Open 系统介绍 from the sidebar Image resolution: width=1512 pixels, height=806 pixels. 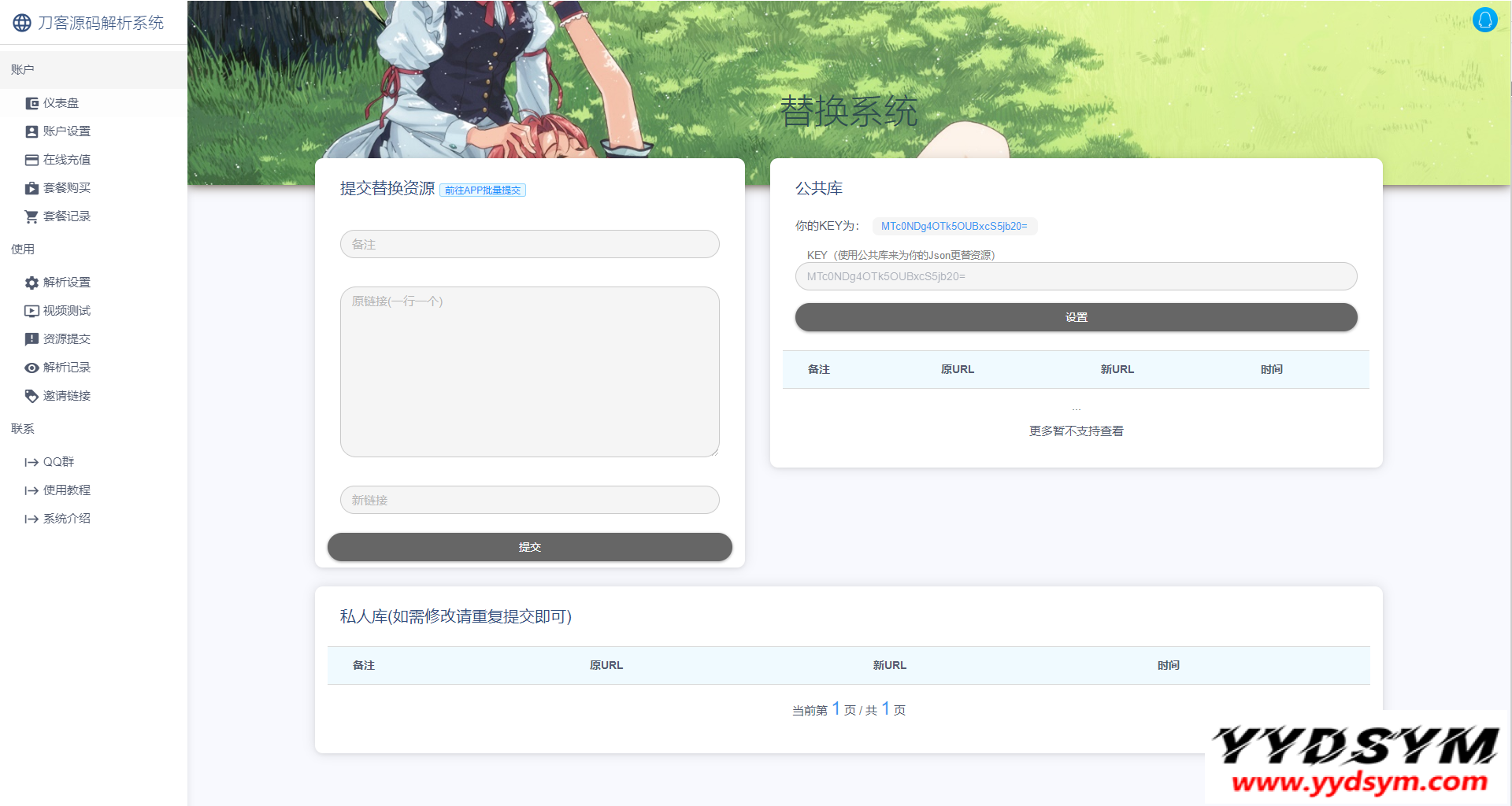[93, 519]
